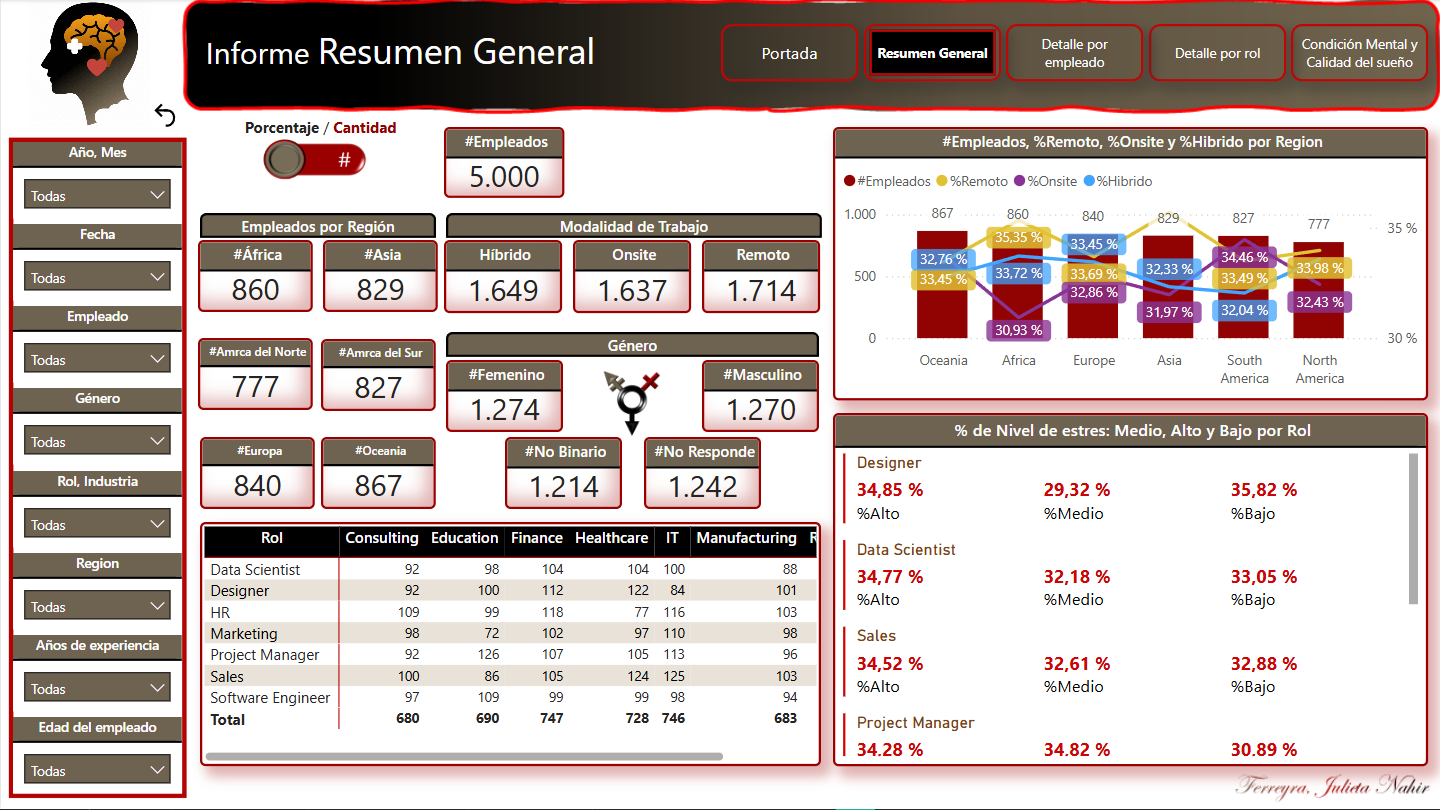Click the Data Scientist table row label
The height and width of the screenshot is (810, 1440).
coord(255,569)
